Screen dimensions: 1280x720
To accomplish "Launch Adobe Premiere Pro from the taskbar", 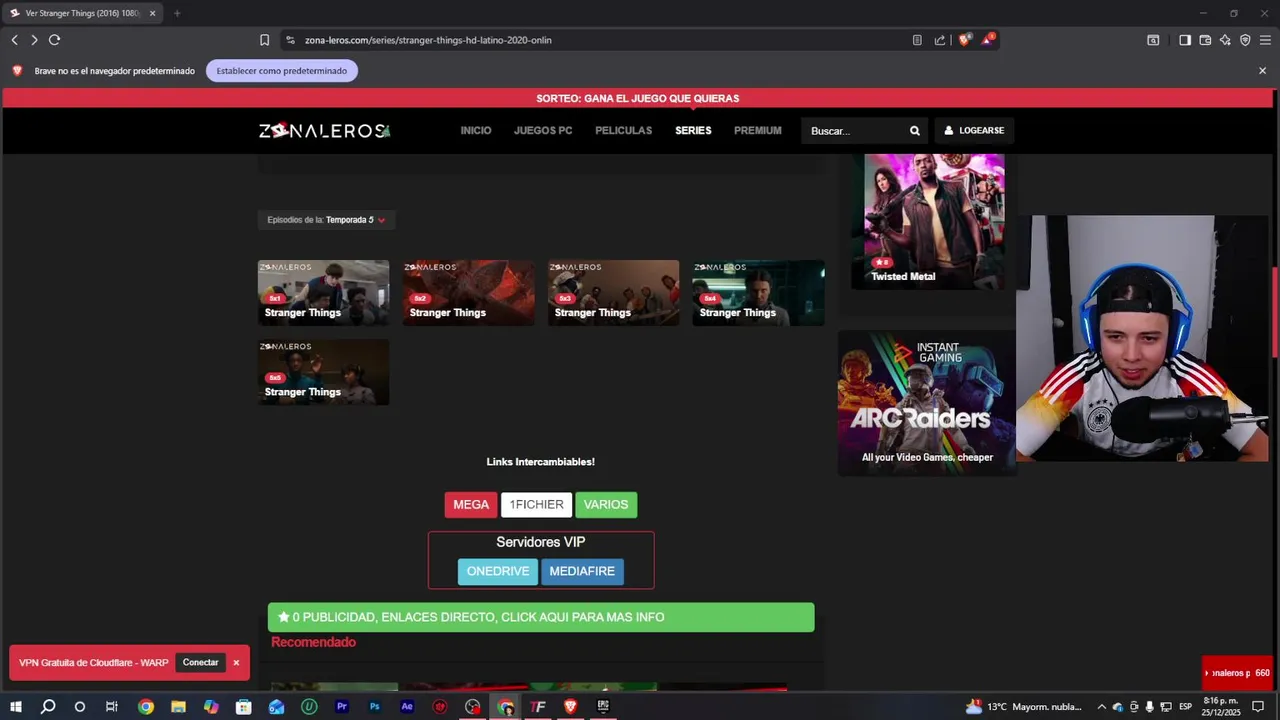I will 342,707.
